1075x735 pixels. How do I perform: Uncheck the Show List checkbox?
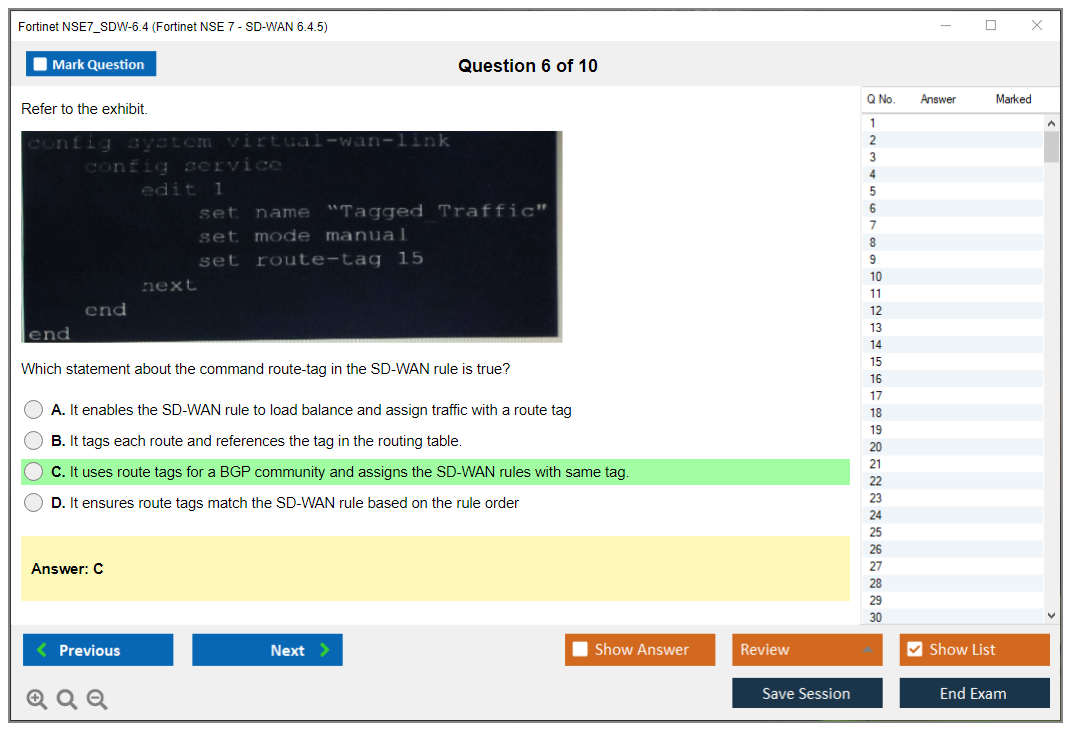[914, 650]
